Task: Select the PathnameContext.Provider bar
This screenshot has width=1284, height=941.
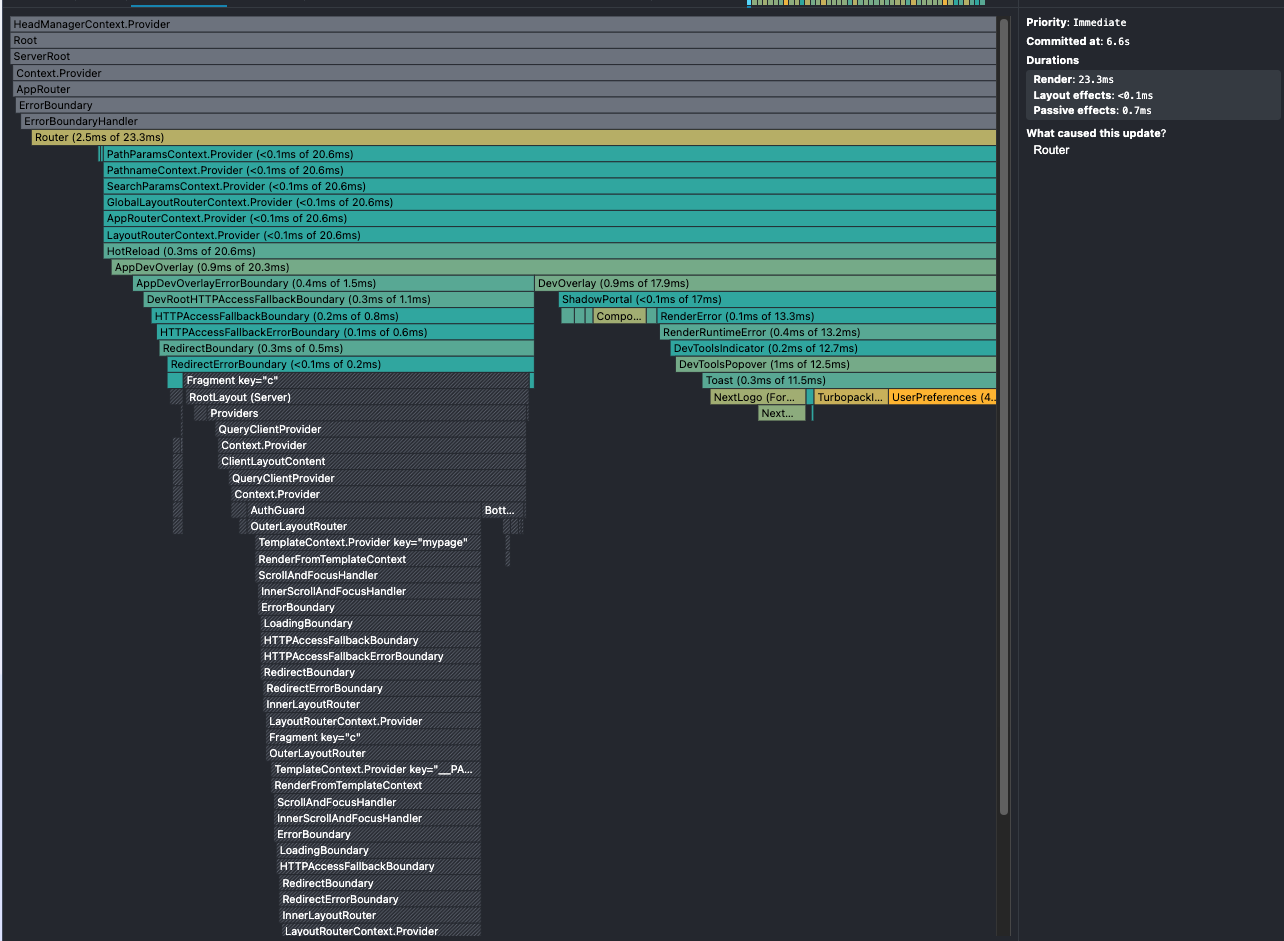Action: coord(550,170)
